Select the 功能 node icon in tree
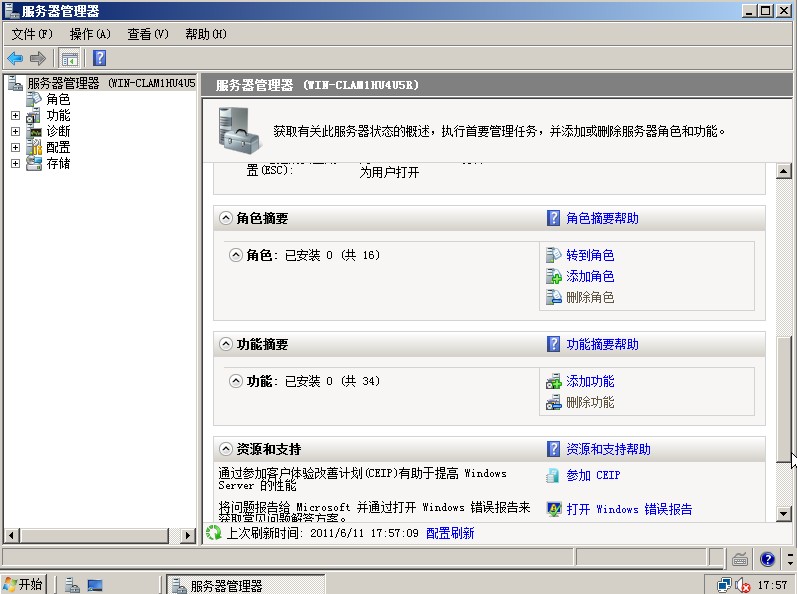Screen dimensions: 797x594 pyautogui.click(x=34, y=115)
